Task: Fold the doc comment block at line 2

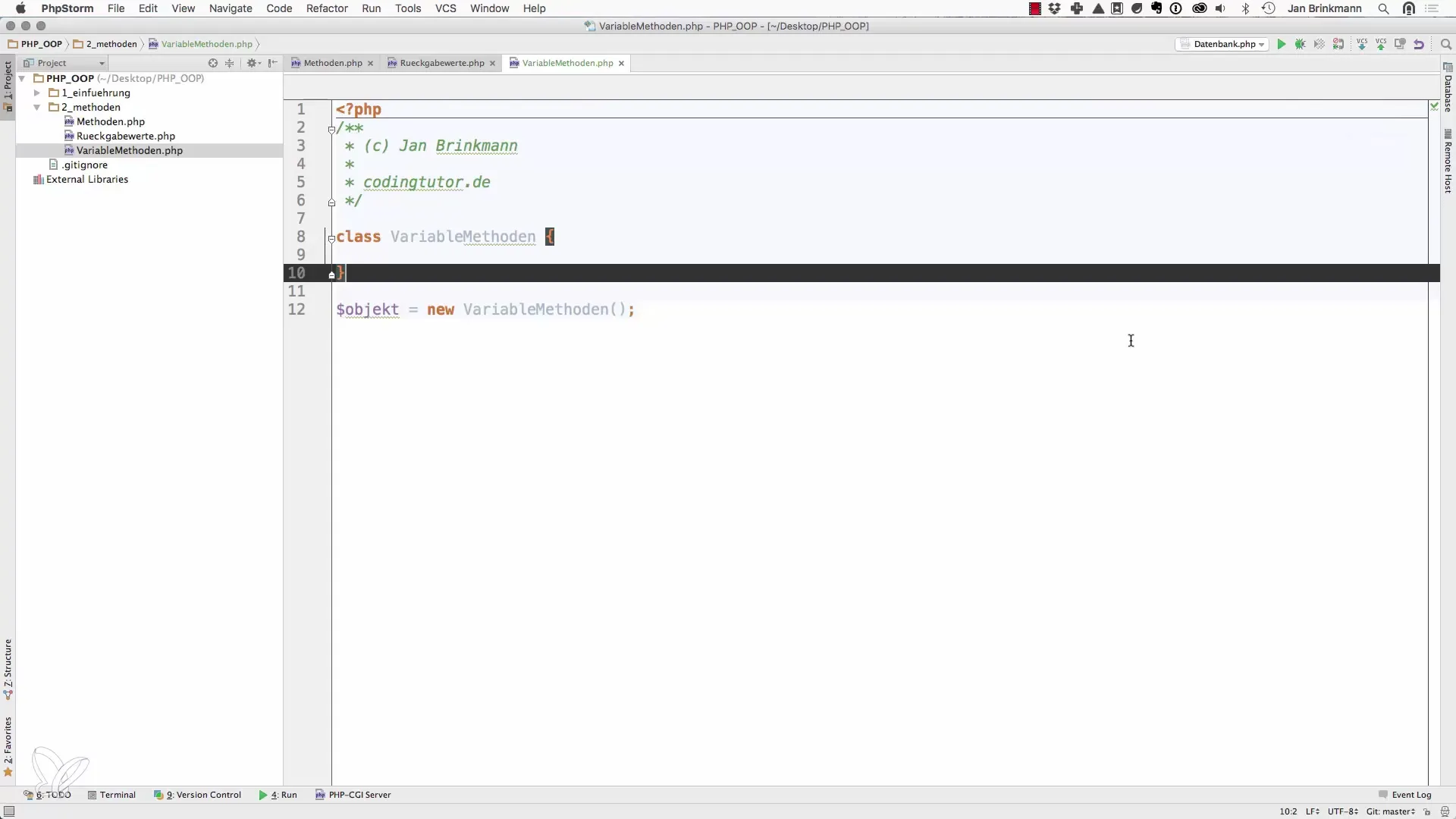Action: pos(331,130)
